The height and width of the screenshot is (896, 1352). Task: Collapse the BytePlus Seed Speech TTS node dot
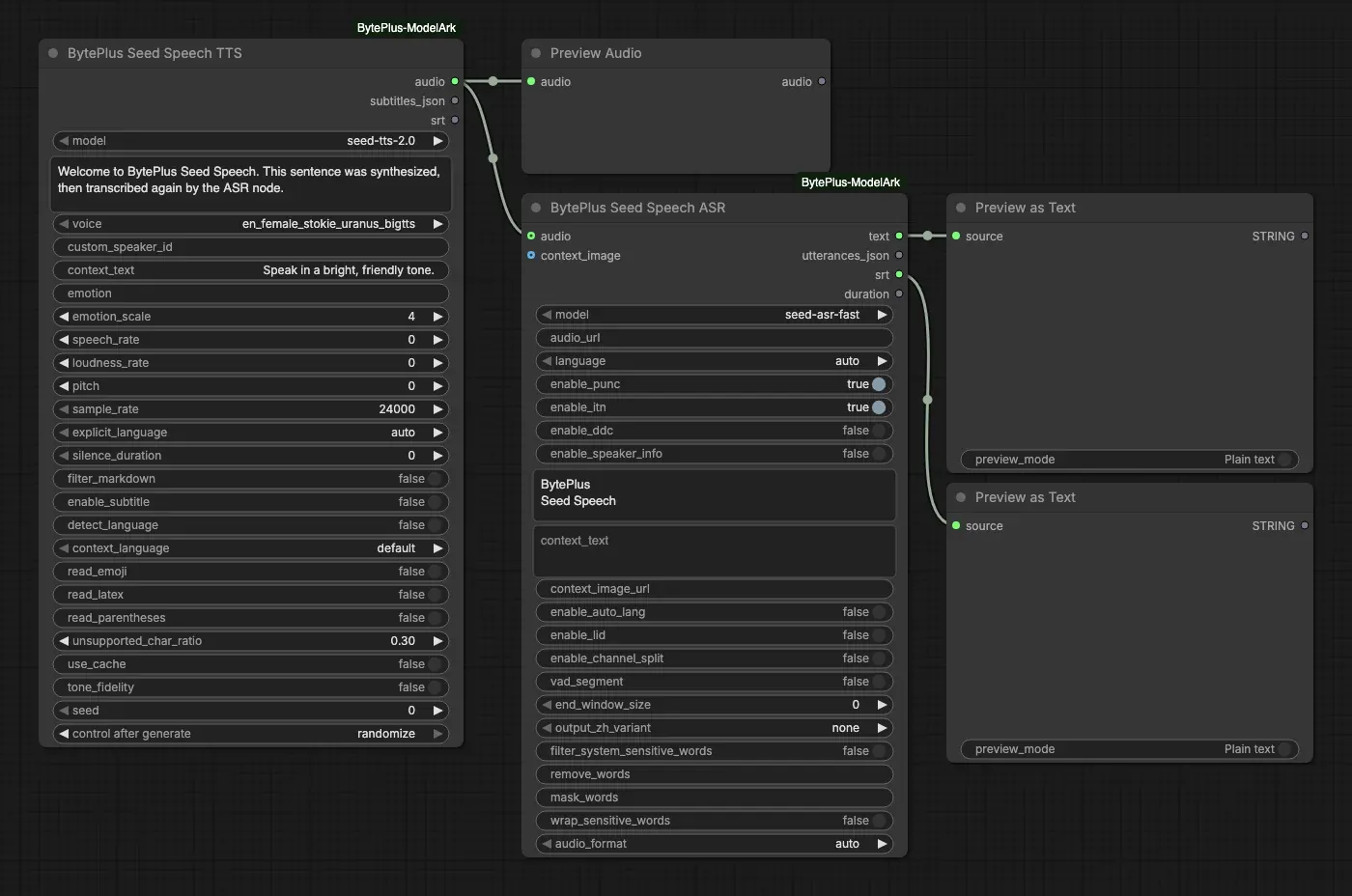pyautogui.click(x=53, y=53)
